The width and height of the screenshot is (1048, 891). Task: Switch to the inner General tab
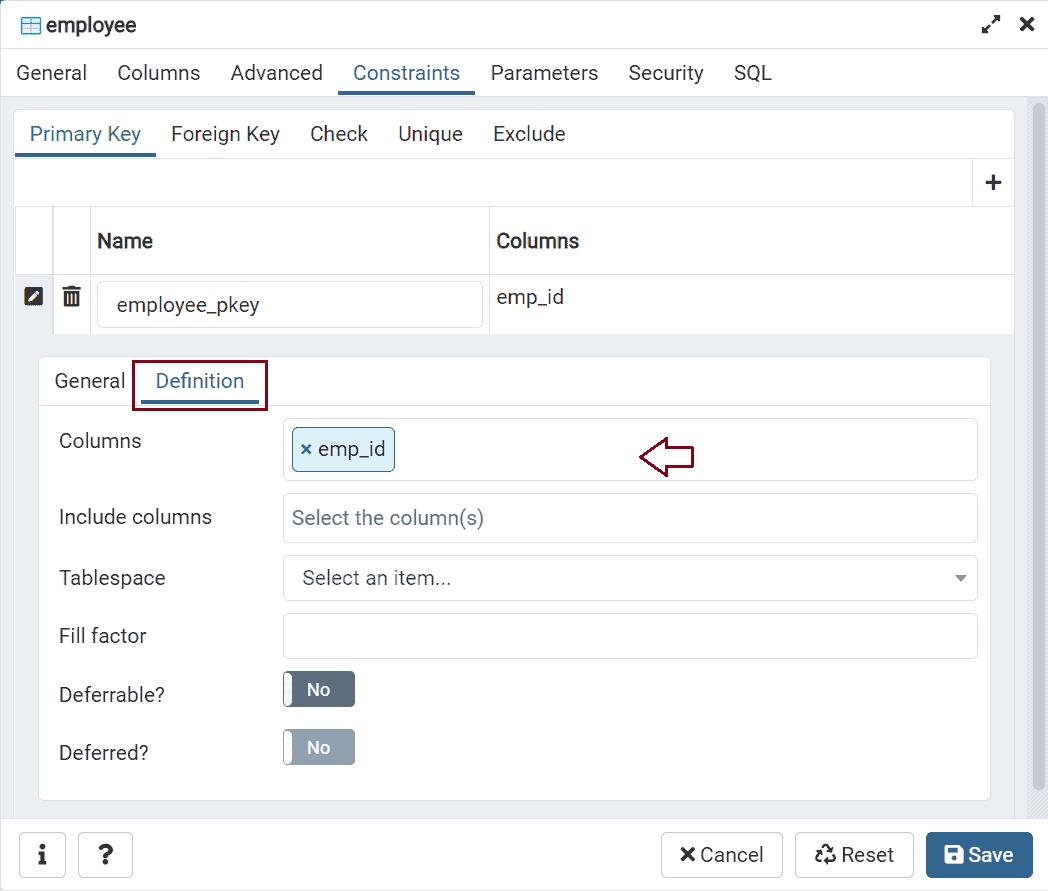(90, 381)
